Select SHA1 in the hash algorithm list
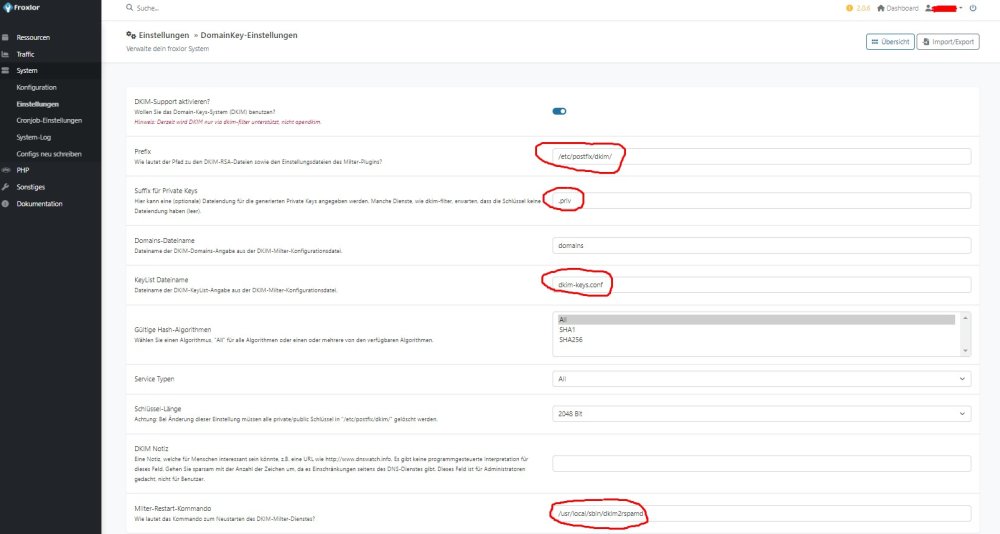 (x=566, y=328)
